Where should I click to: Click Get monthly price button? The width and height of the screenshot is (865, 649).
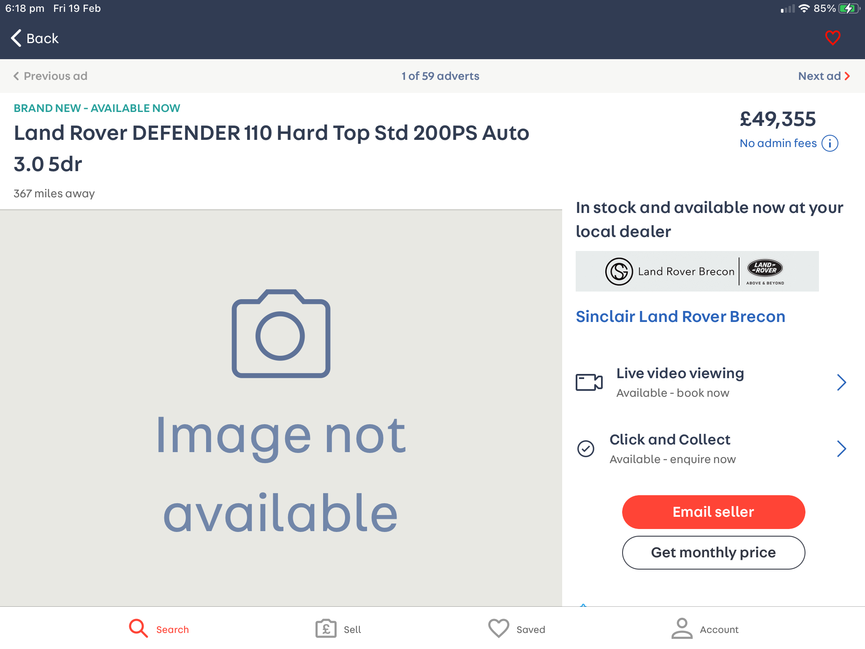(x=713, y=552)
